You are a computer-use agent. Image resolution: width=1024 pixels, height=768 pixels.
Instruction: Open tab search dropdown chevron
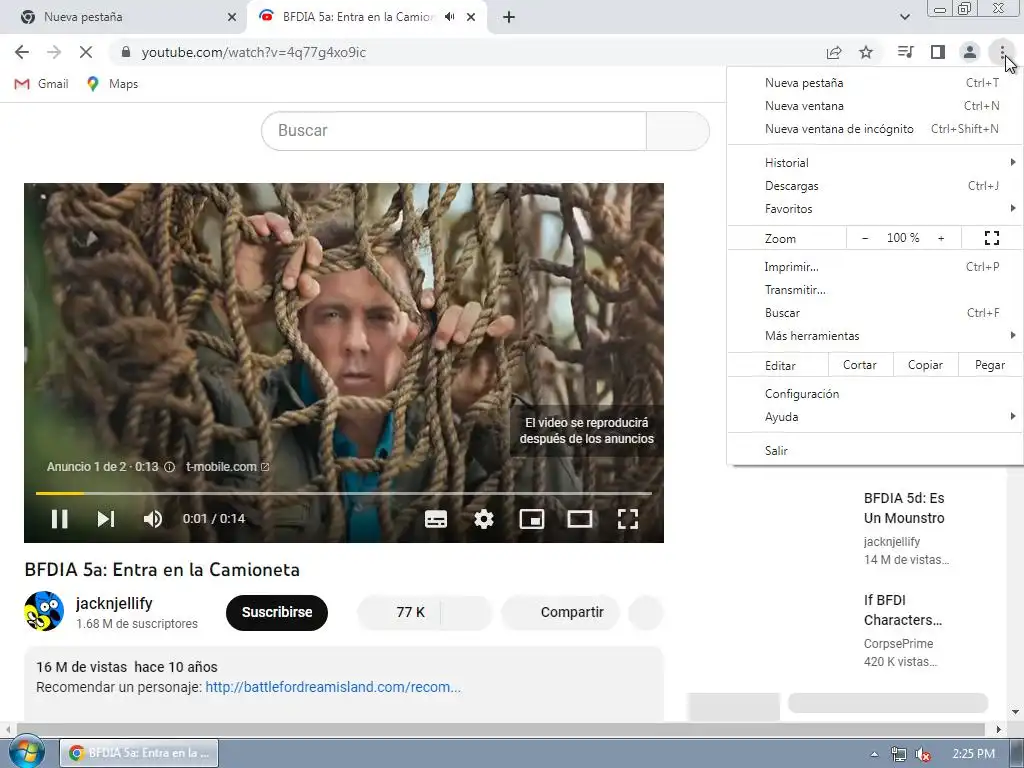[x=904, y=17]
